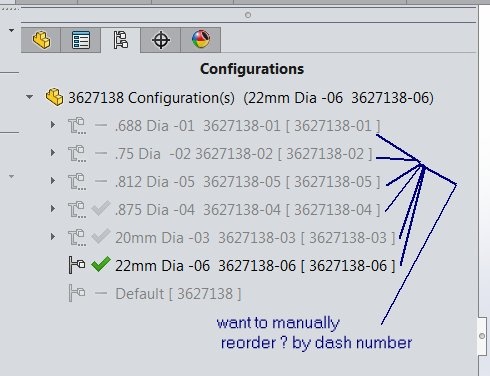Select the Default [ 3627138 ] configuration

tap(178, 294)
